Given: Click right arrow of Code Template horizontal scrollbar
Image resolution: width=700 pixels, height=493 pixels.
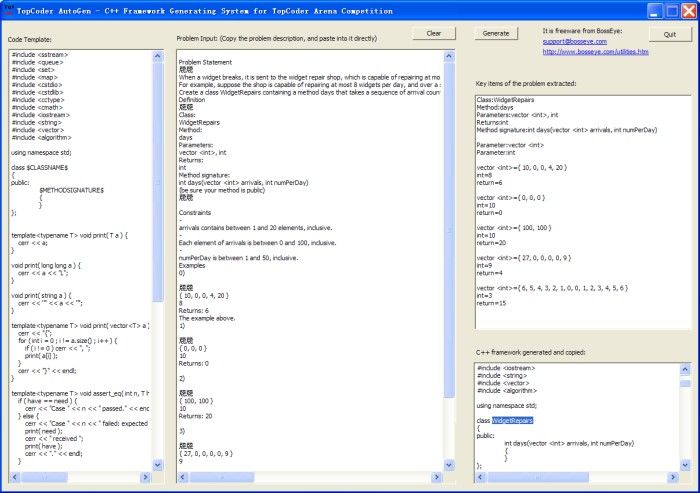Looking at the screenshot, I should point(146,476).
